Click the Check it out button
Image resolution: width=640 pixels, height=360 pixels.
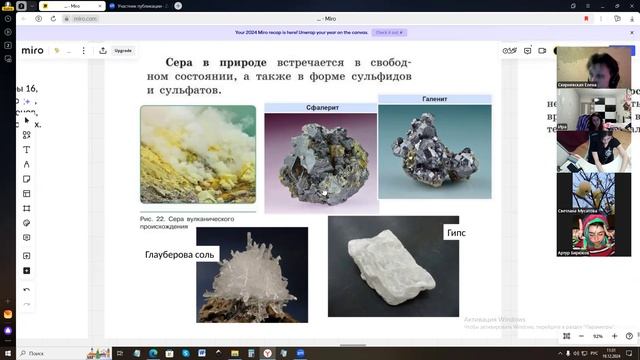point(389,32)
